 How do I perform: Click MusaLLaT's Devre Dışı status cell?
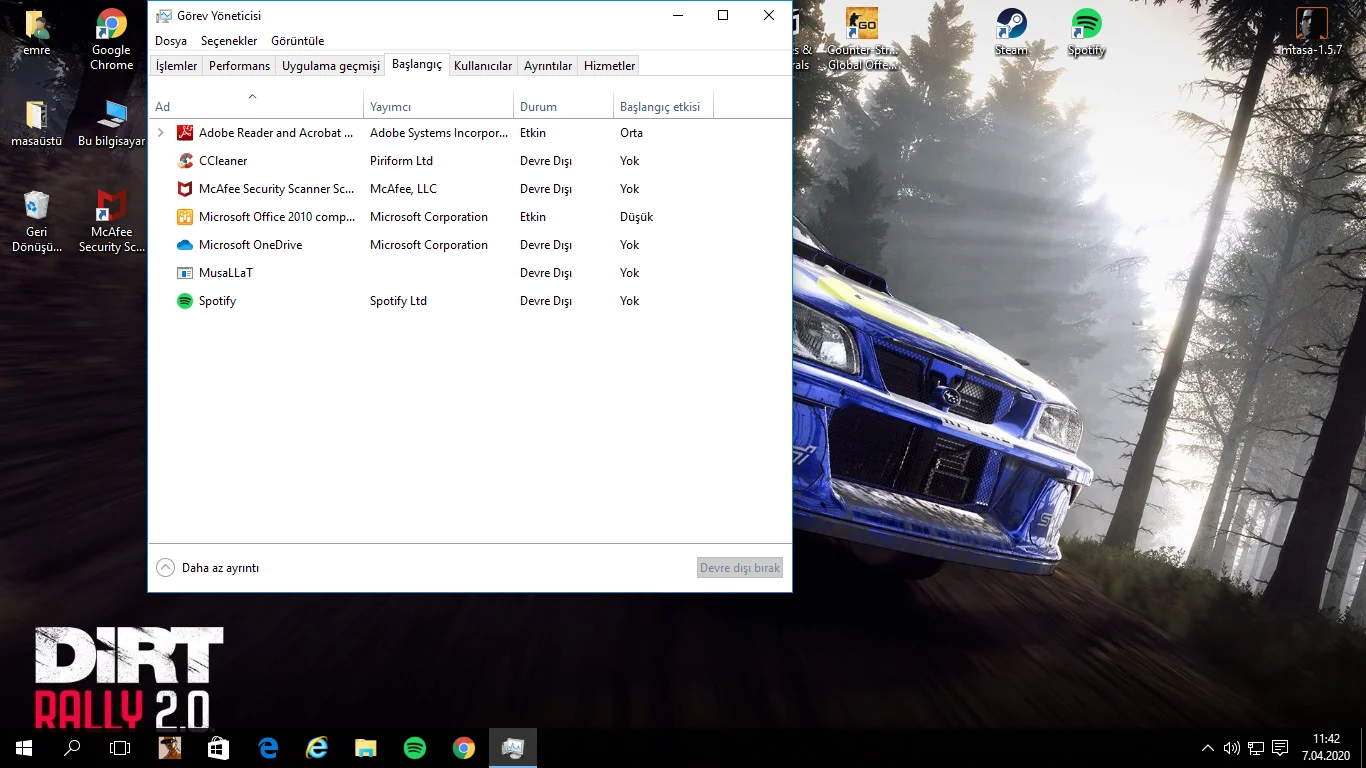click(x=546, y=273)
